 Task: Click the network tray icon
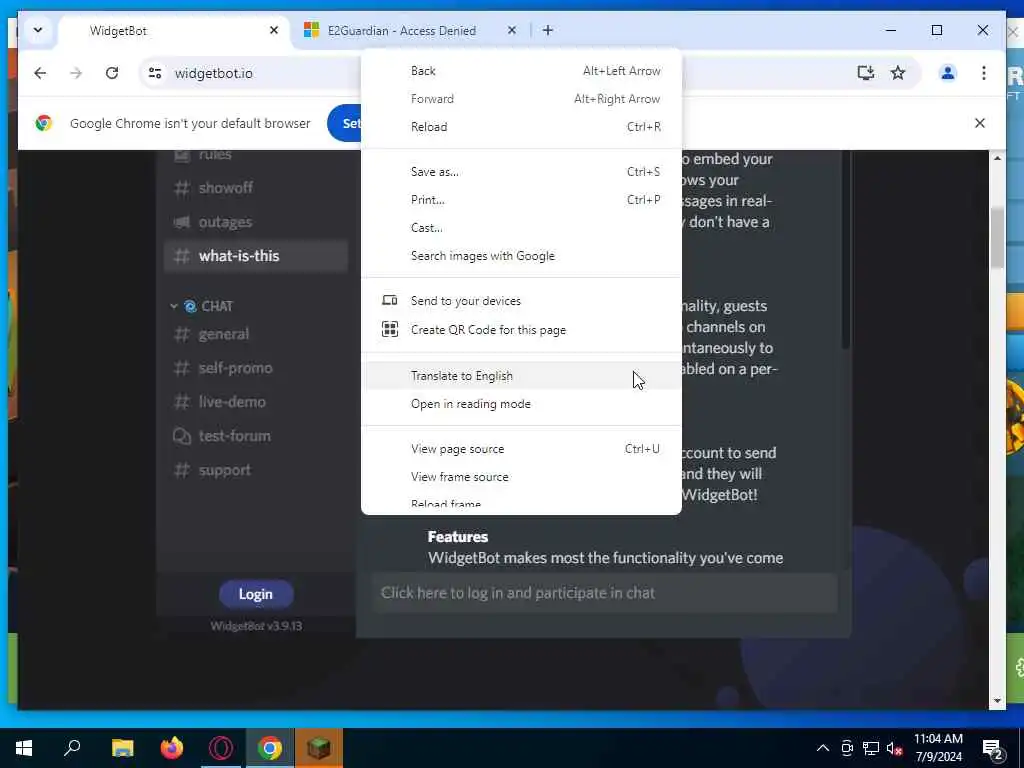tap(871, 748)
